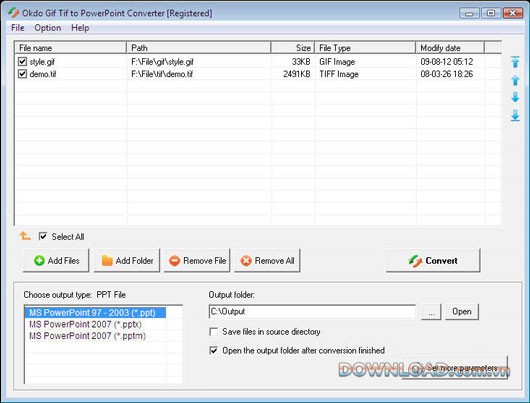Image resolution: width=530 pixels, height=403 pixels.
Task: Minimize the converter window
Action: tap(469, 13)
